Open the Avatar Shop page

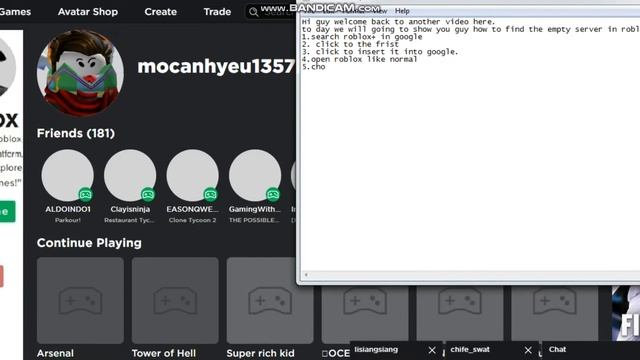click(x=88, y=12)
